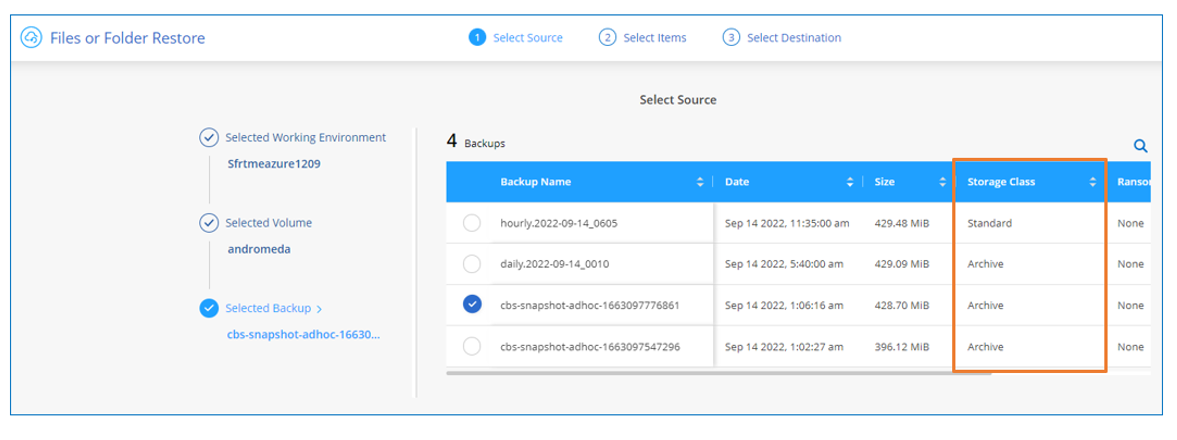The image size is (1177, 440).
Task: Open the Selected Backup link
Action: point(273,308)
